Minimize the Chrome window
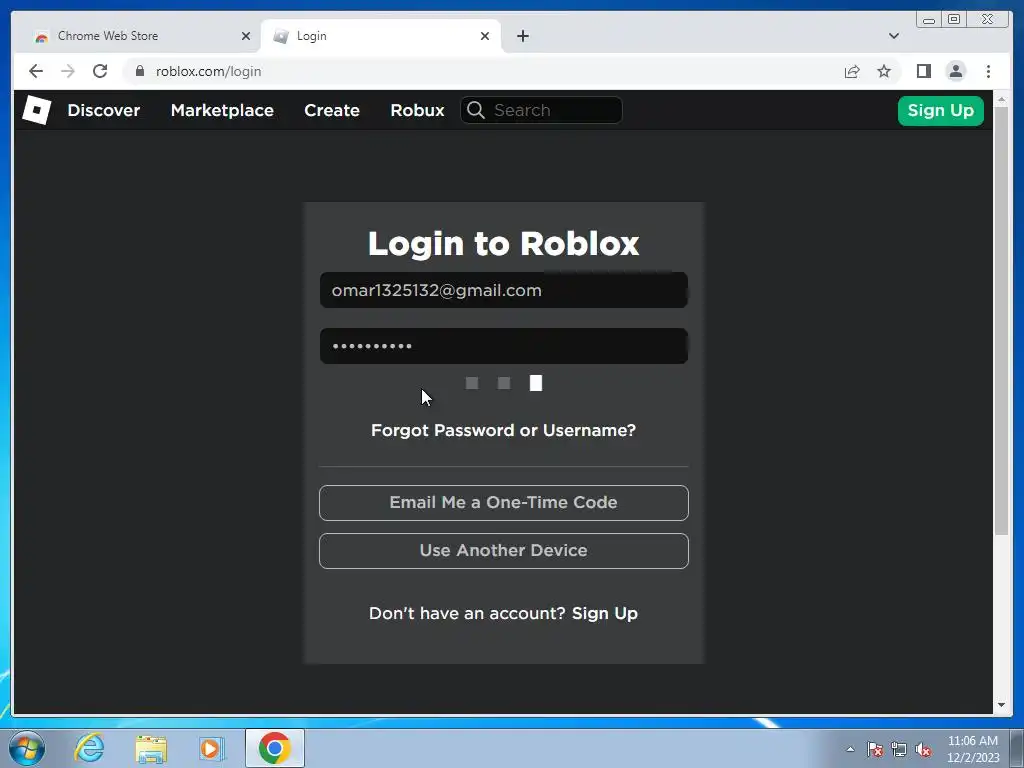 929,20
